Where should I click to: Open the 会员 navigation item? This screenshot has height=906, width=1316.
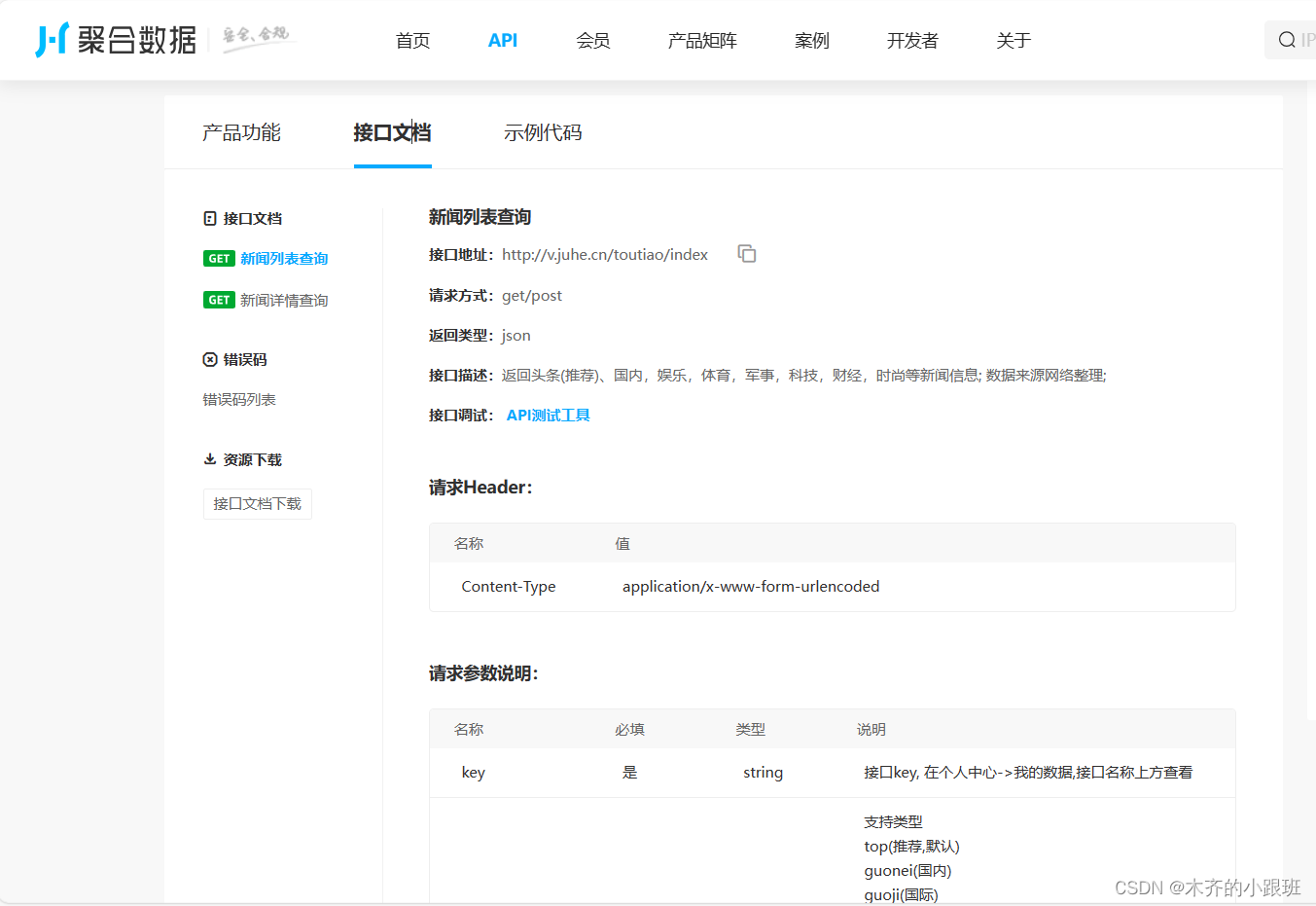click(x=592, y=40)
